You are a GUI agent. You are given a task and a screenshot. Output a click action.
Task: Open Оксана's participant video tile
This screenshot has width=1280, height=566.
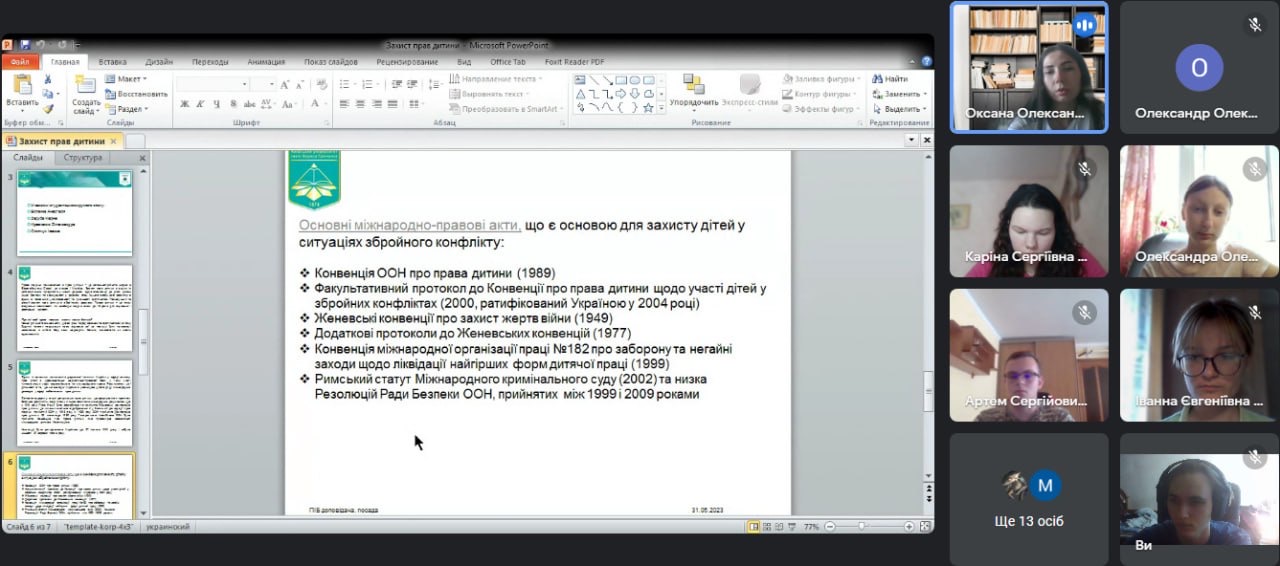1029,67
